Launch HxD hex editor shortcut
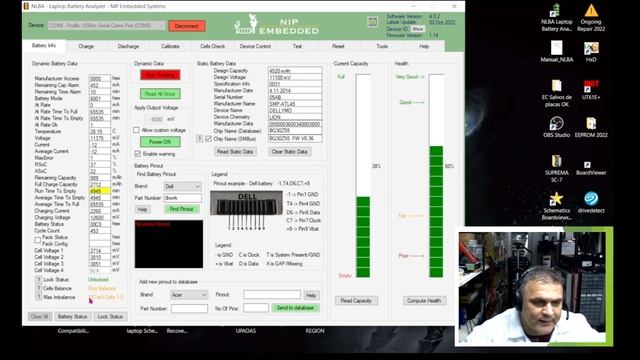 point(591,51)
